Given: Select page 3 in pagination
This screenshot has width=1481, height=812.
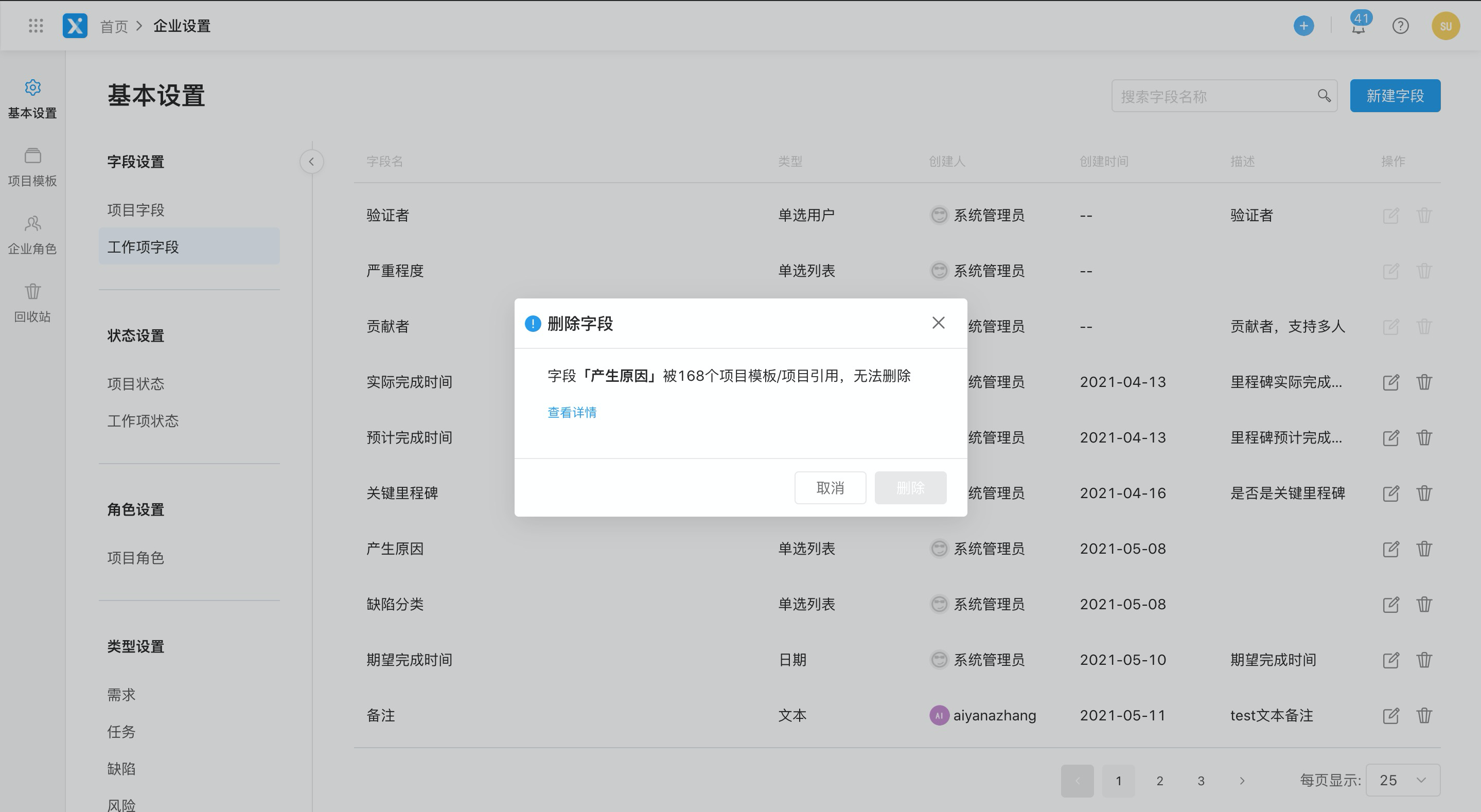Looking at the screenshot, I should click(1201, 781).
